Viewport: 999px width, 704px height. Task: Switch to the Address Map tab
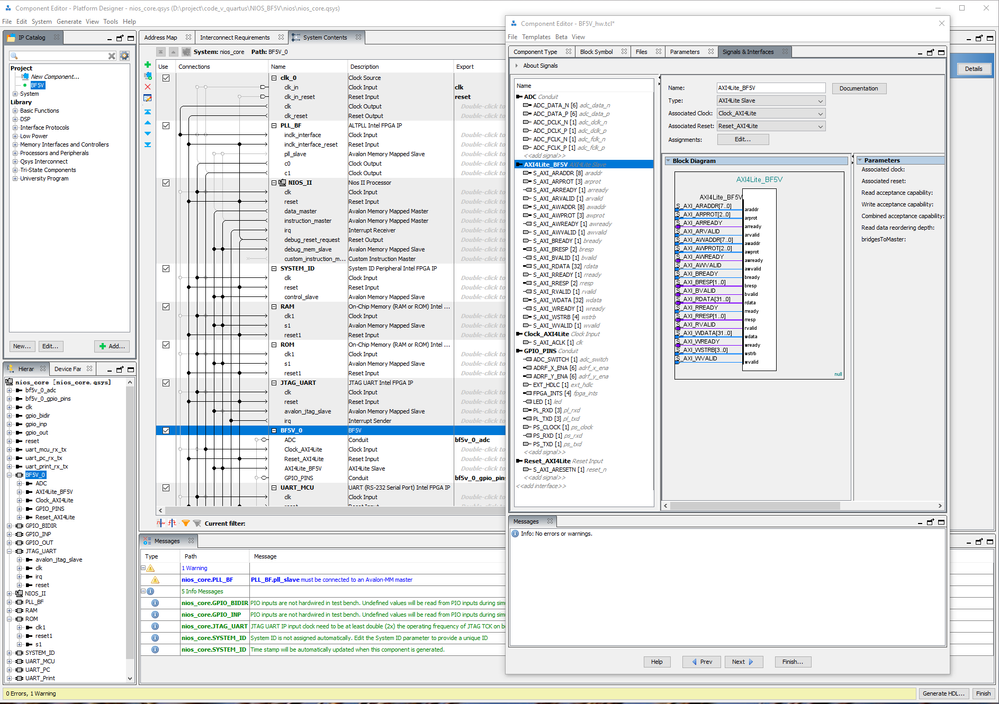click(x=160, y=37)
